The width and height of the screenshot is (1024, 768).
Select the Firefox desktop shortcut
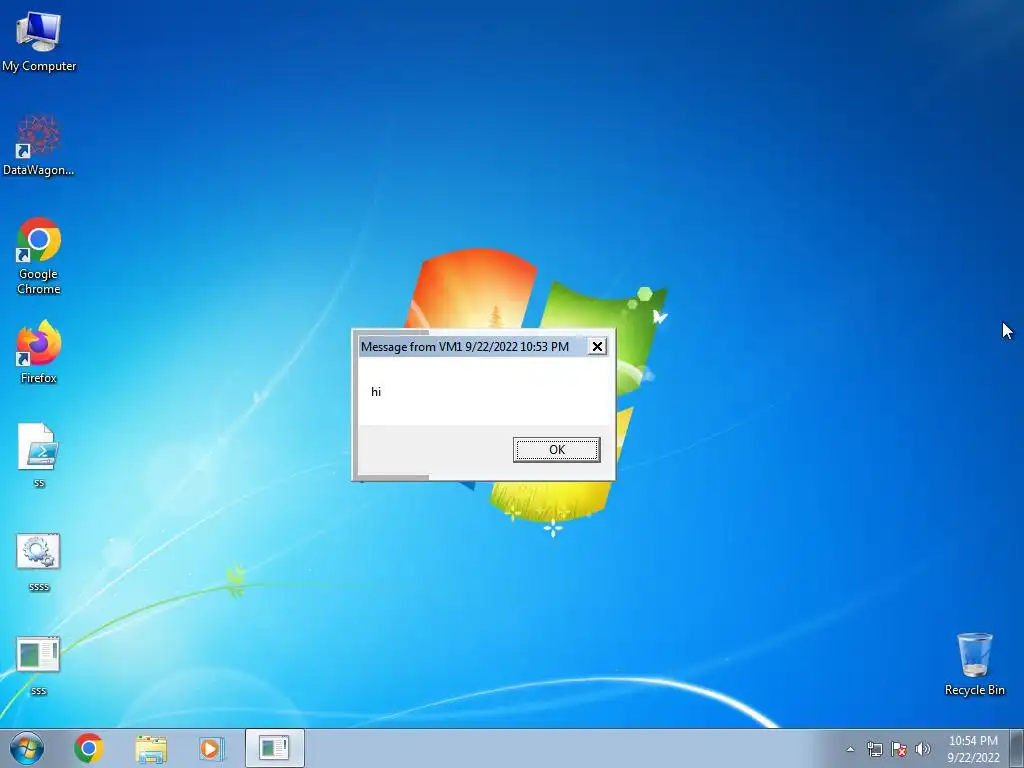point(39,351)
